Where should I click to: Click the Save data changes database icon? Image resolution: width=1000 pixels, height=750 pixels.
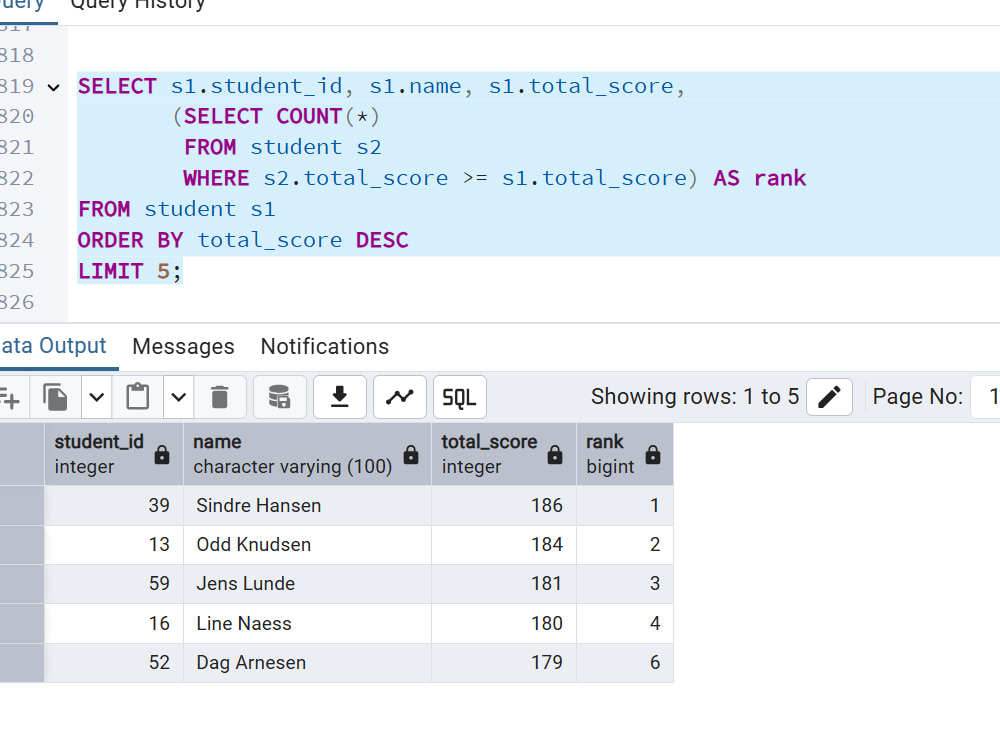(279, 397)
